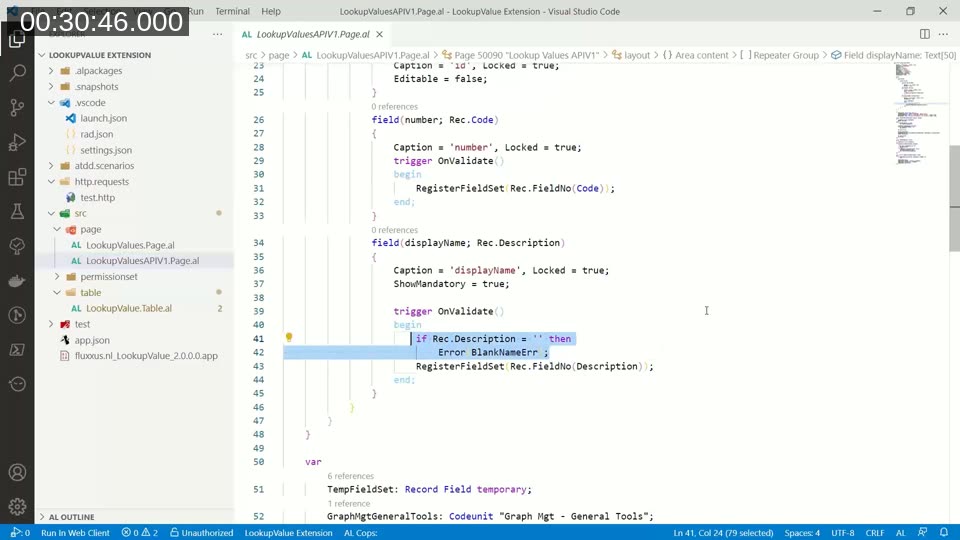Click errors and warnings count in status bar
The width and height of the screenshot is (960, 540).
[x=140, y=533]
